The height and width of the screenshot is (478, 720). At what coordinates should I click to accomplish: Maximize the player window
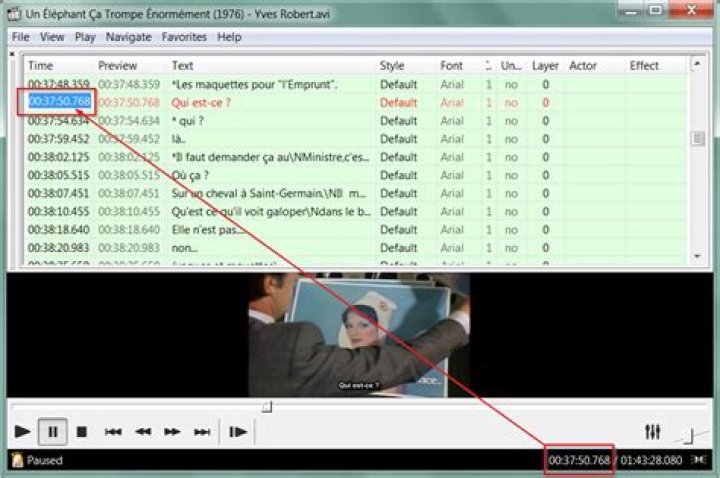[x=656, y=10]
